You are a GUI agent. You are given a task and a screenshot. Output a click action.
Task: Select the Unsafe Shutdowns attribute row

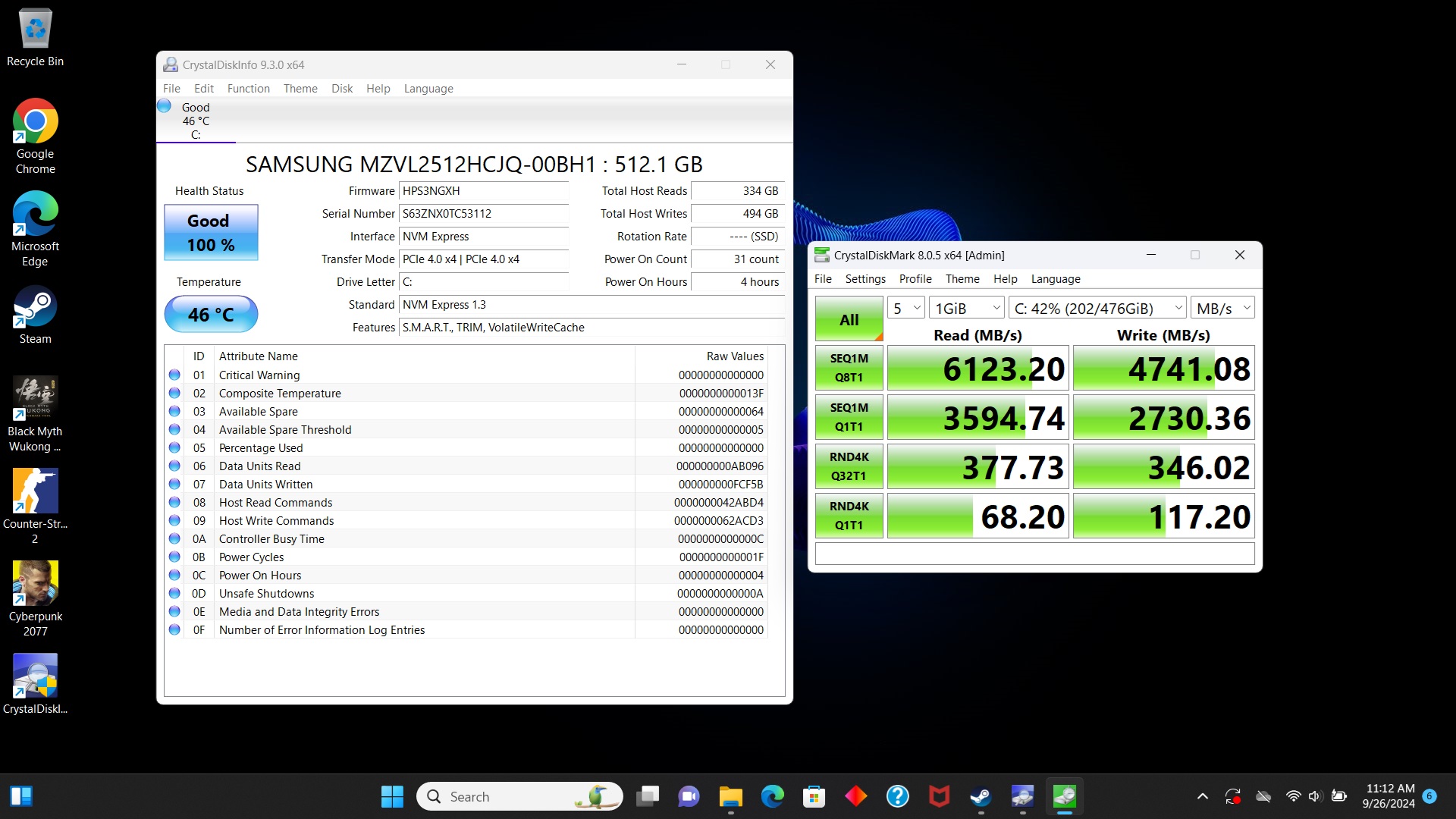click(466, 594)
